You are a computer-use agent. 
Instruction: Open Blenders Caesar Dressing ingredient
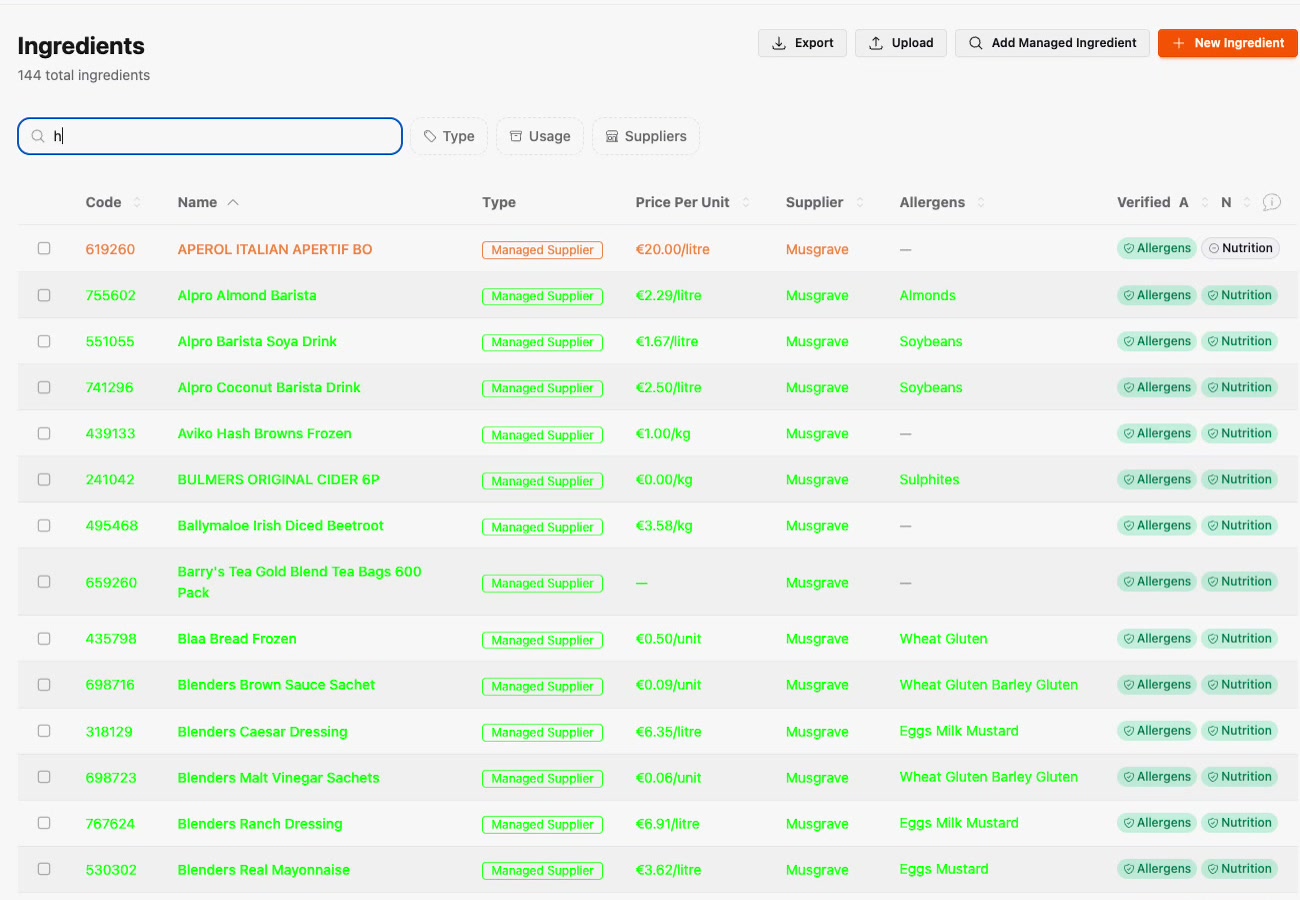click(263, 731)
